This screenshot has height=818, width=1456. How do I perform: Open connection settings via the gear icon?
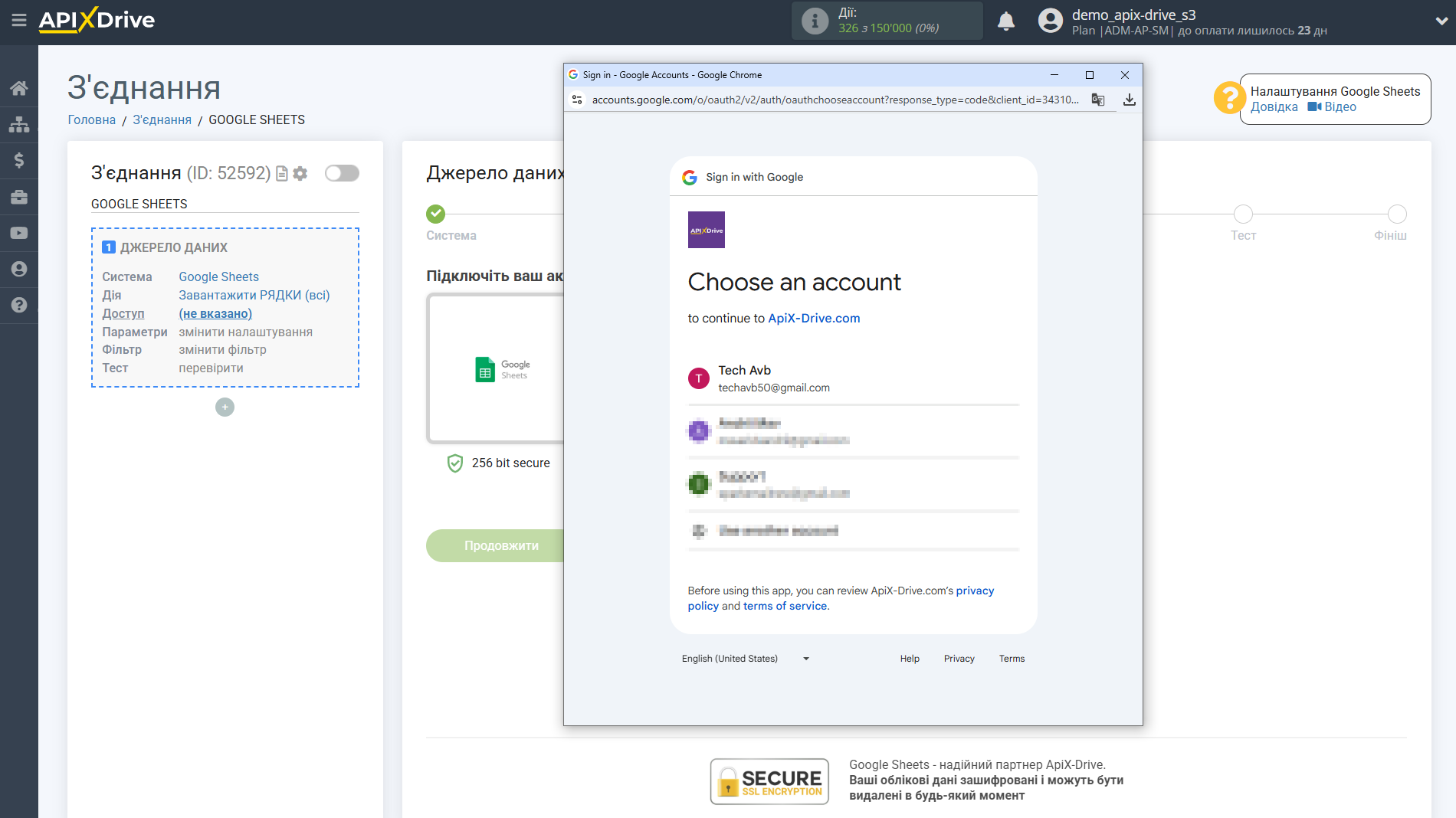pyautogui.click(x=300, y=174)
